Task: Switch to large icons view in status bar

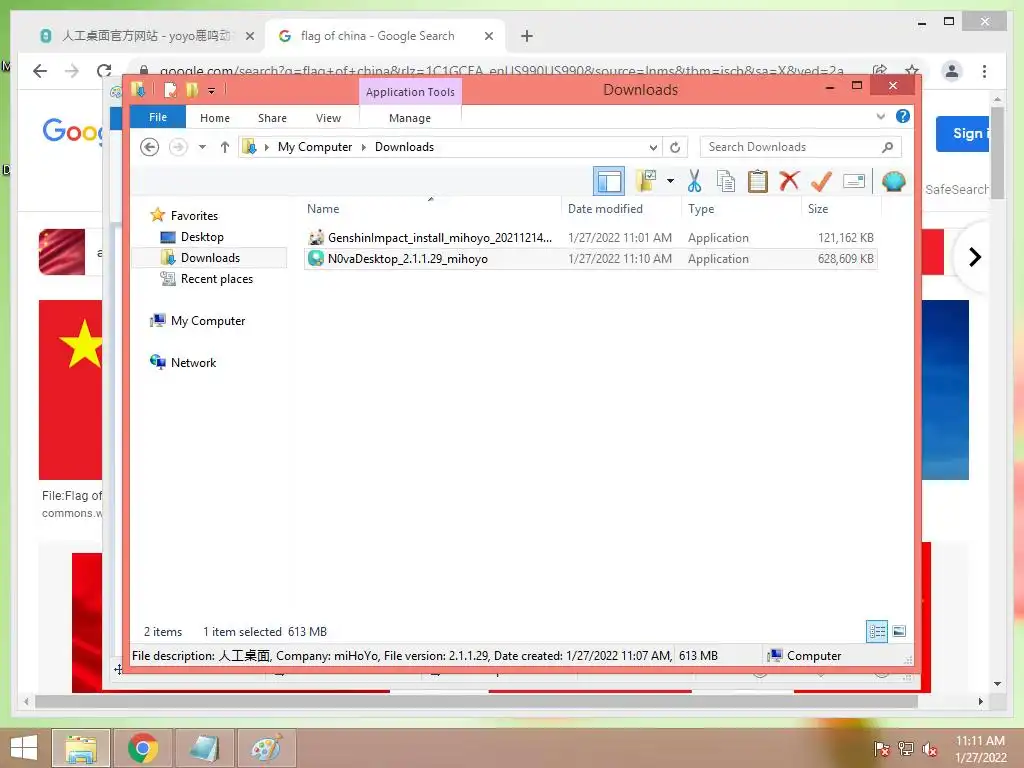Action: [x=899, y=631]
